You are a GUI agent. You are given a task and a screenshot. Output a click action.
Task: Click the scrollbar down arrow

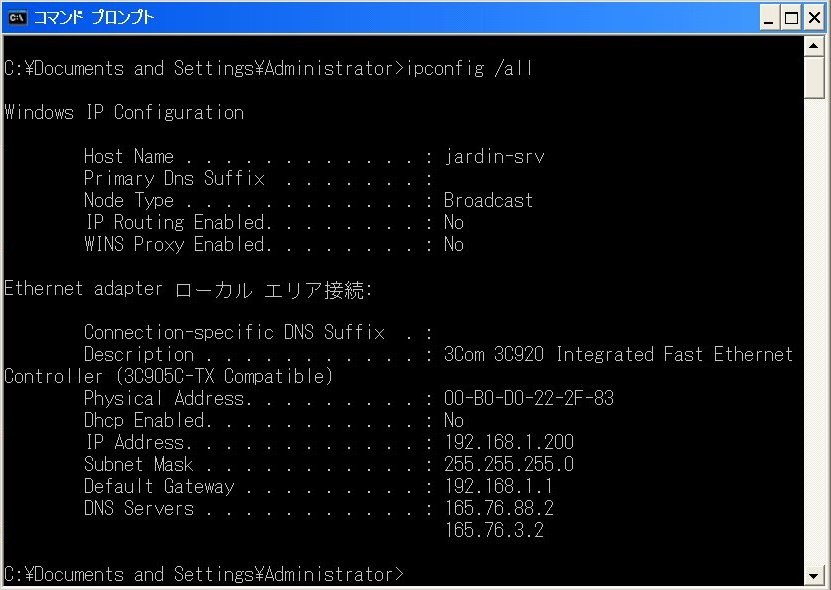point(814,575)
